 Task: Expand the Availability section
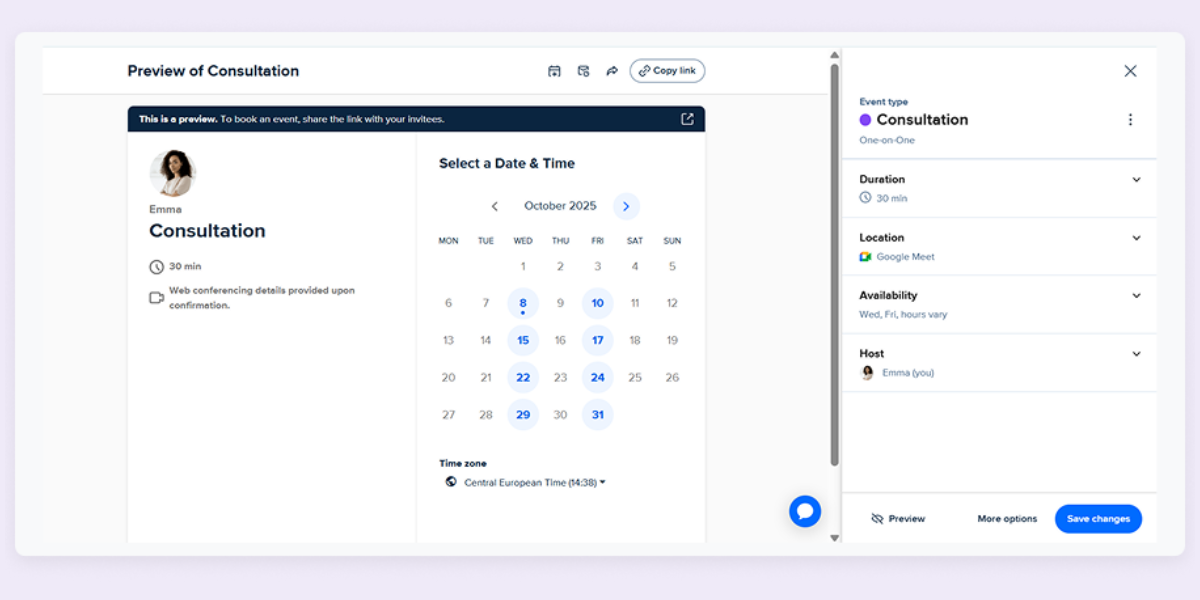click(x=1136, y=295)
